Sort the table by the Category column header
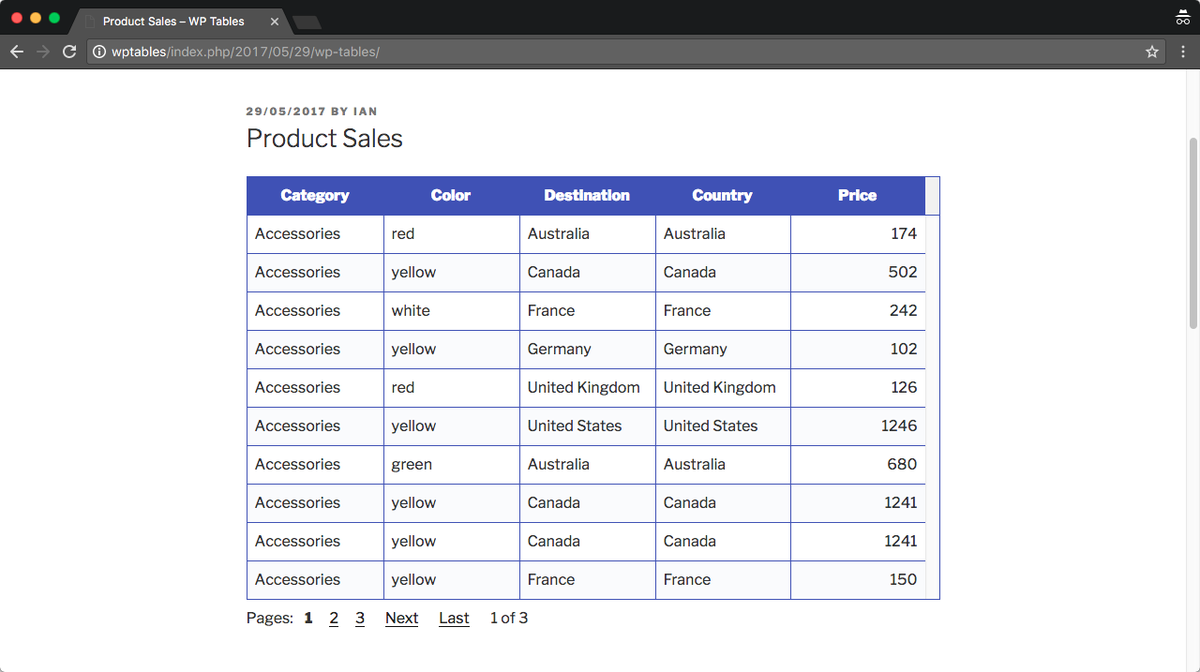This screenshot has width=1200, height=672. point(315,195)
